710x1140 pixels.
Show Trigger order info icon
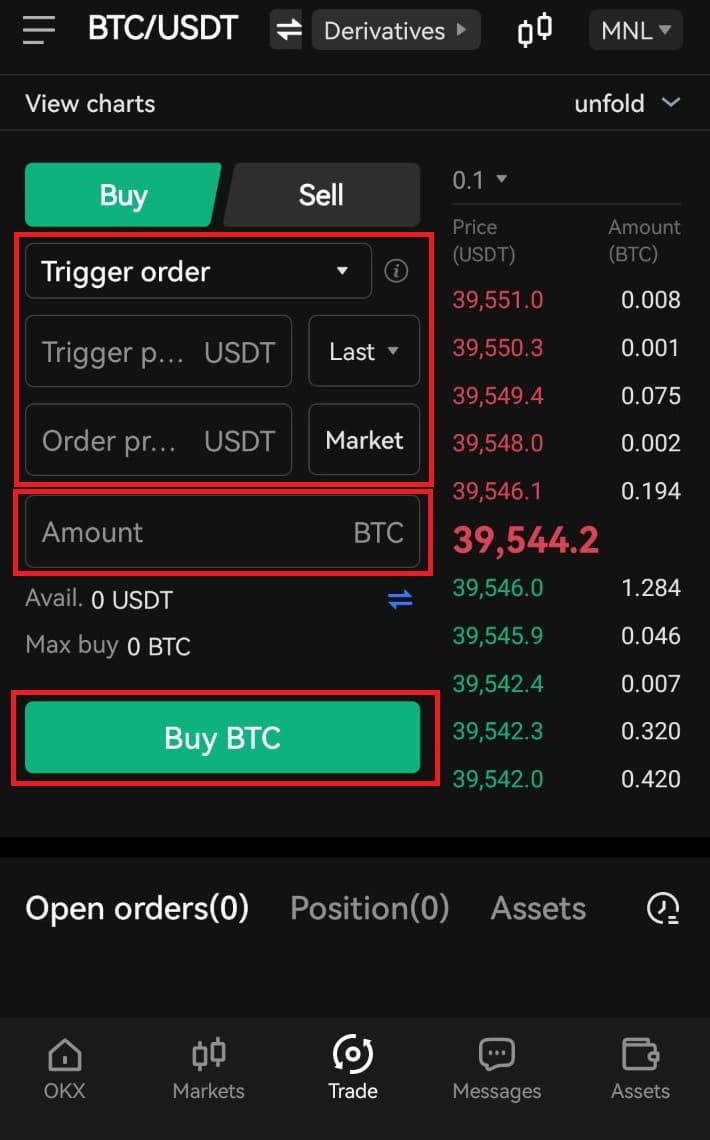tap(396, 271)
